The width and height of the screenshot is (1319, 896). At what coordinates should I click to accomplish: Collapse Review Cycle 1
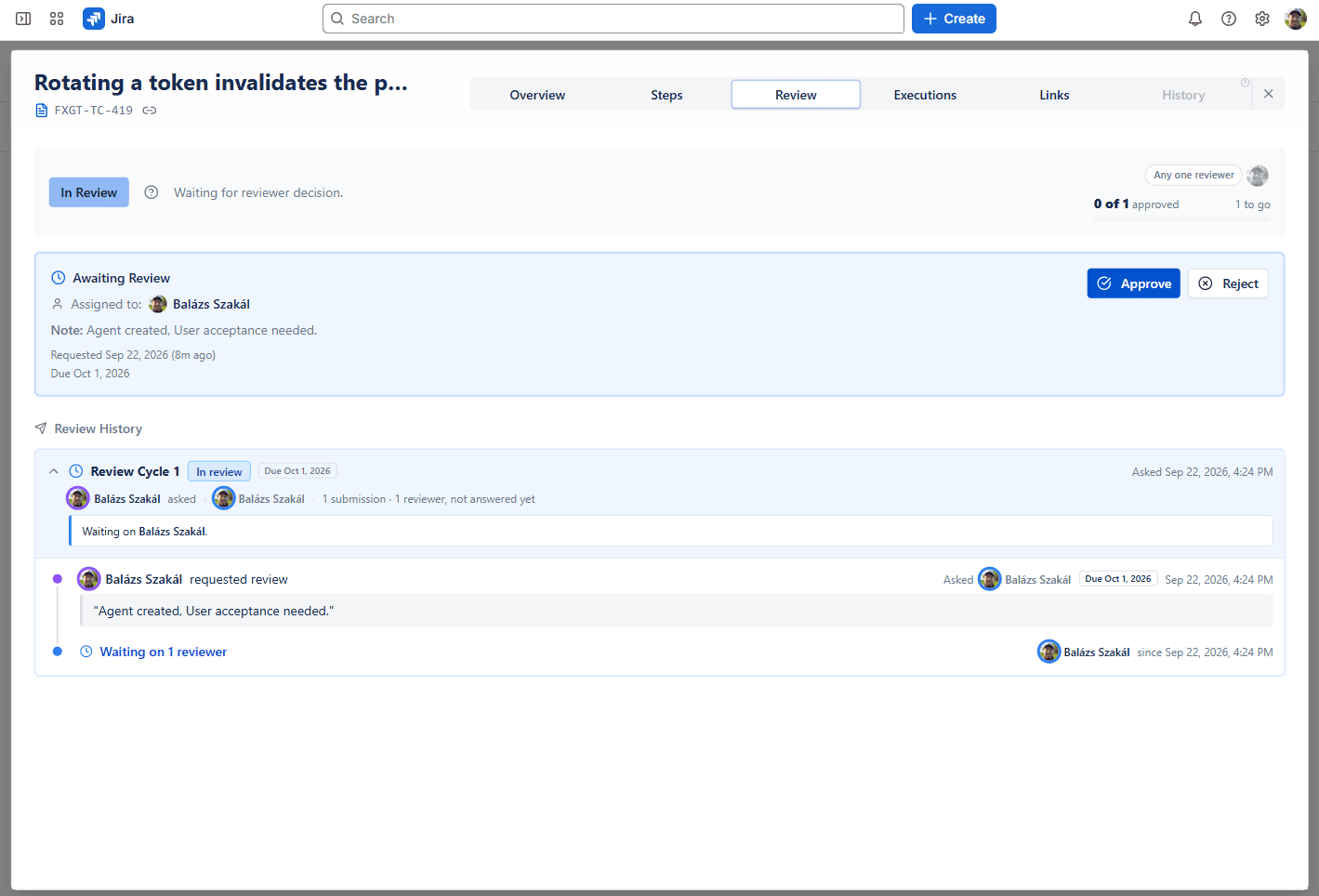54,471
